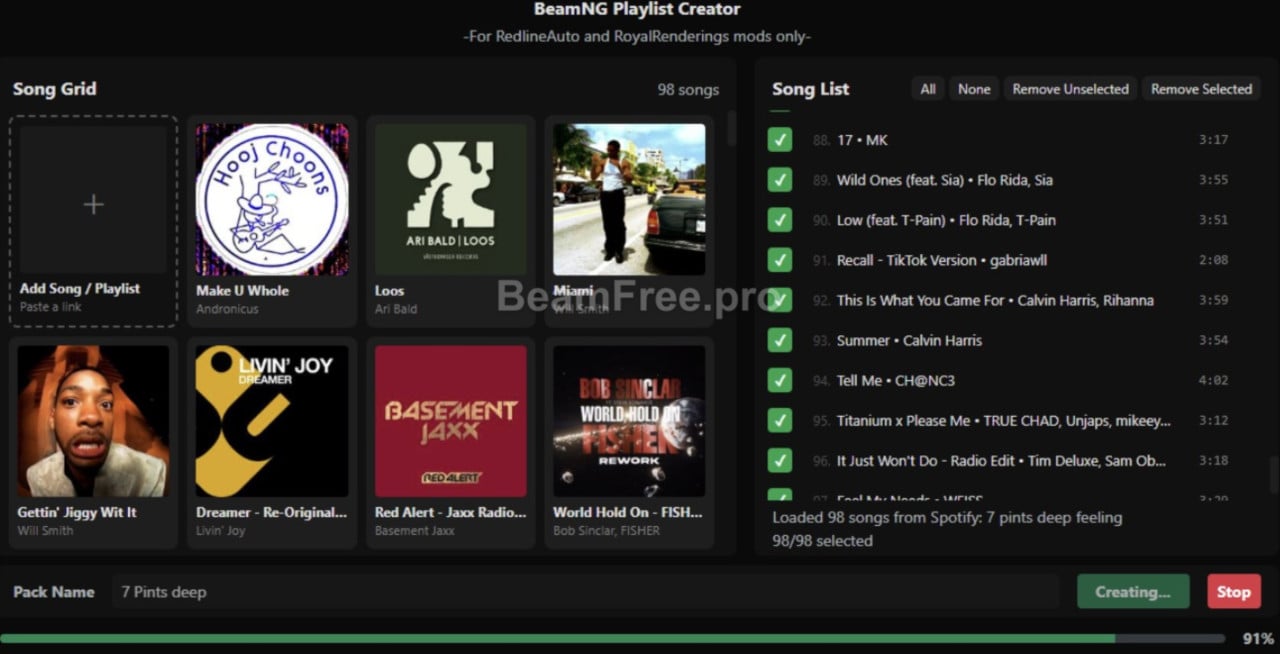Open the Make U Whole album cover

(272, 200)
